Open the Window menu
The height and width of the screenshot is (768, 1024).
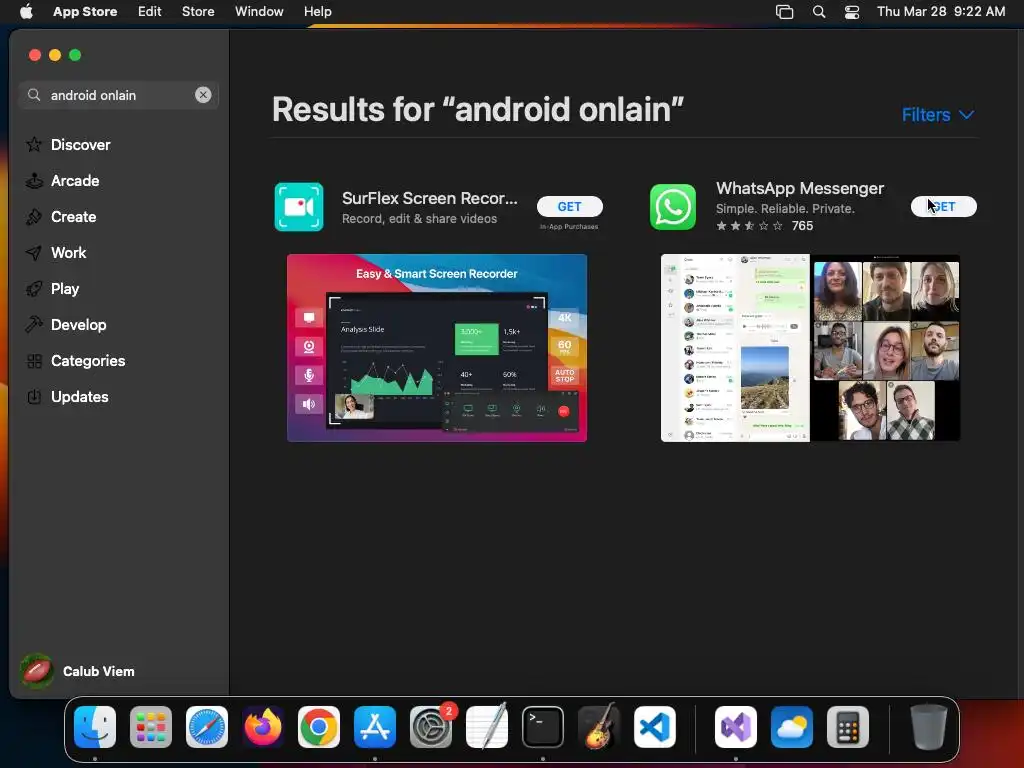point(259,11)
